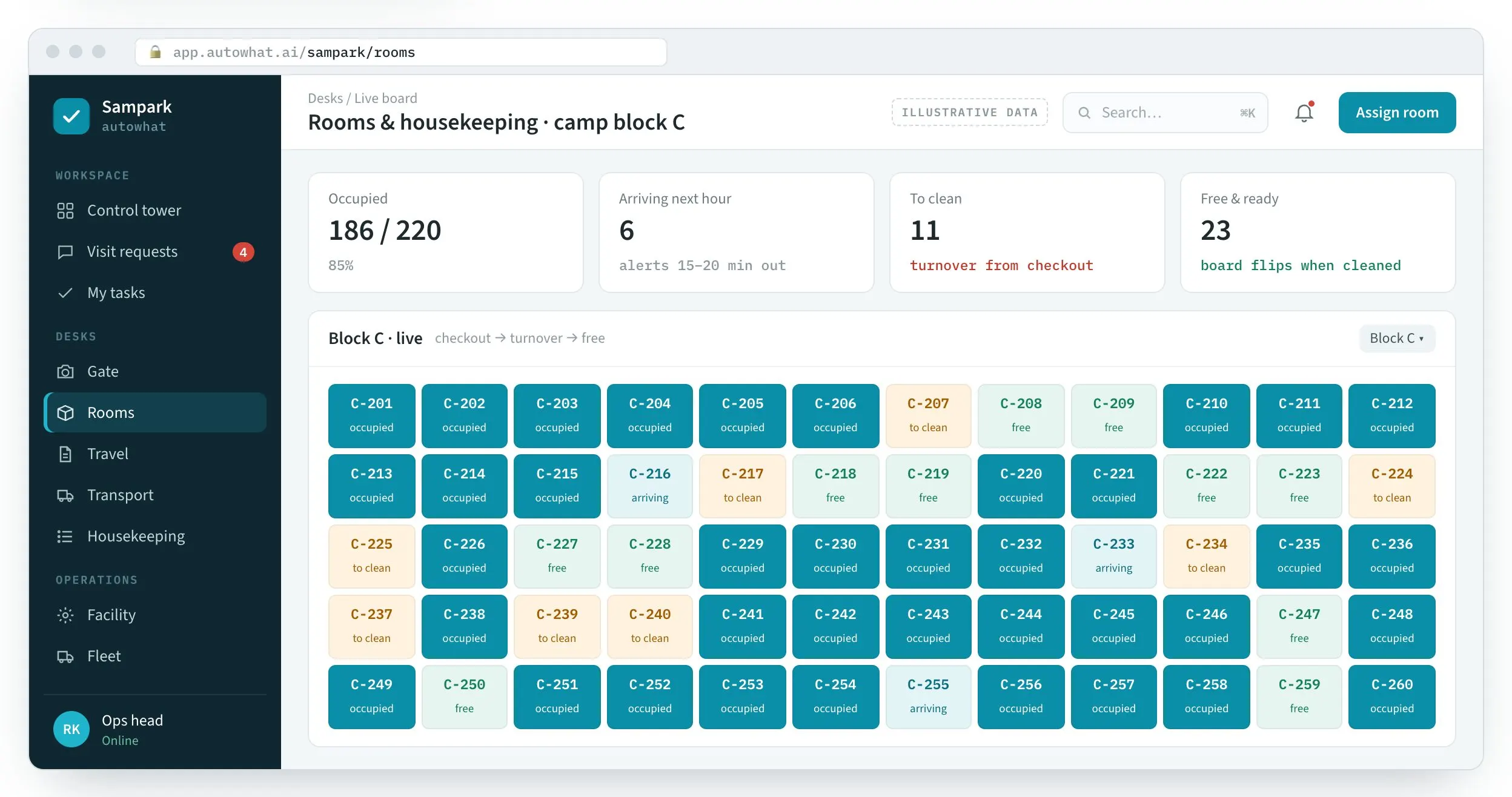This screenshot has height=797, width=1512.
Task: Open Visit requests page
Action: (155, 252)
